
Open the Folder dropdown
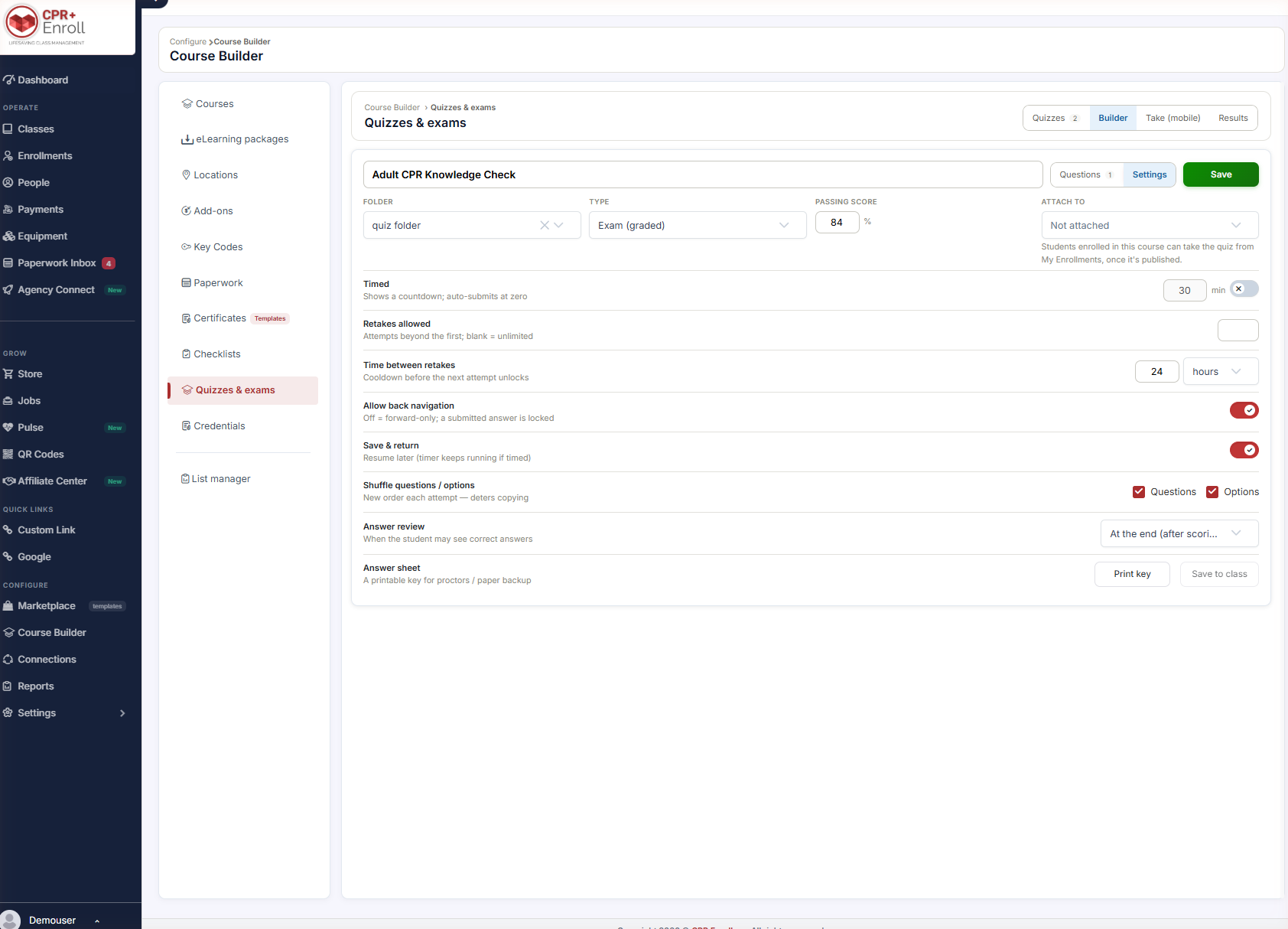click(x=472, y=225)
